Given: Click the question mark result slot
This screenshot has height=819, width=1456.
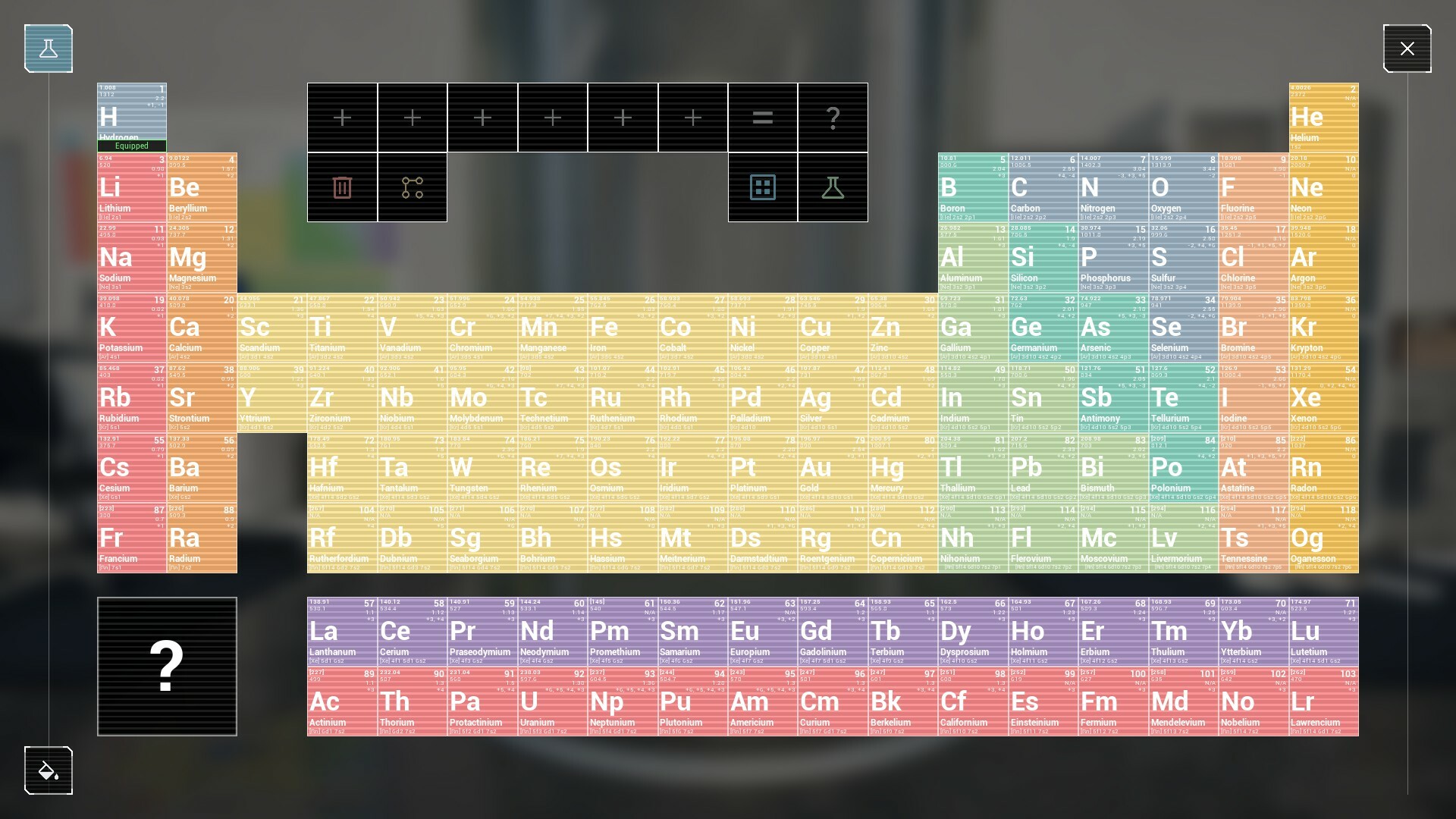Looking at the screenshot, I should coord(832,118).
